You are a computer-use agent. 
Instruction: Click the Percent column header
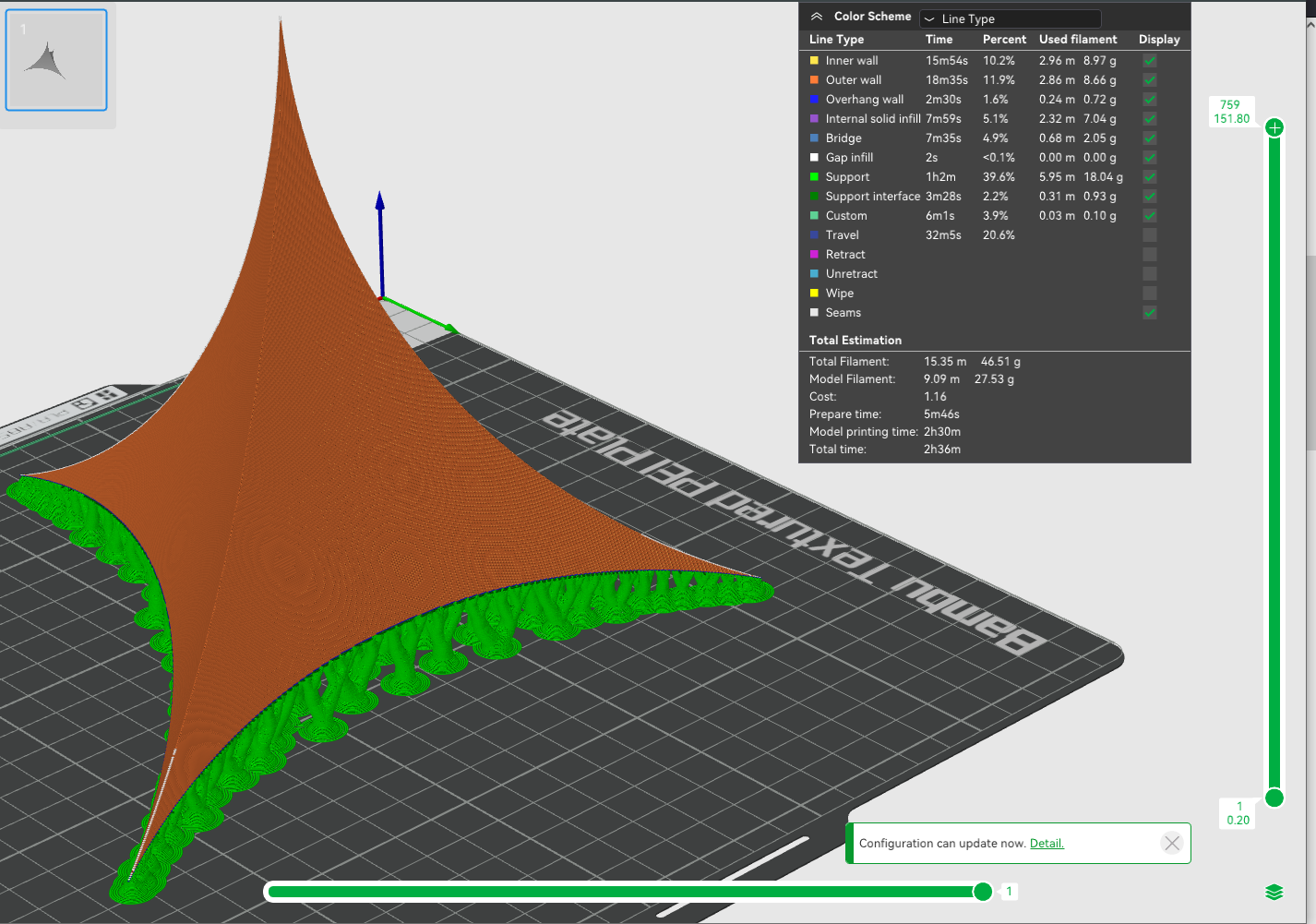(x=1004, y=40)
